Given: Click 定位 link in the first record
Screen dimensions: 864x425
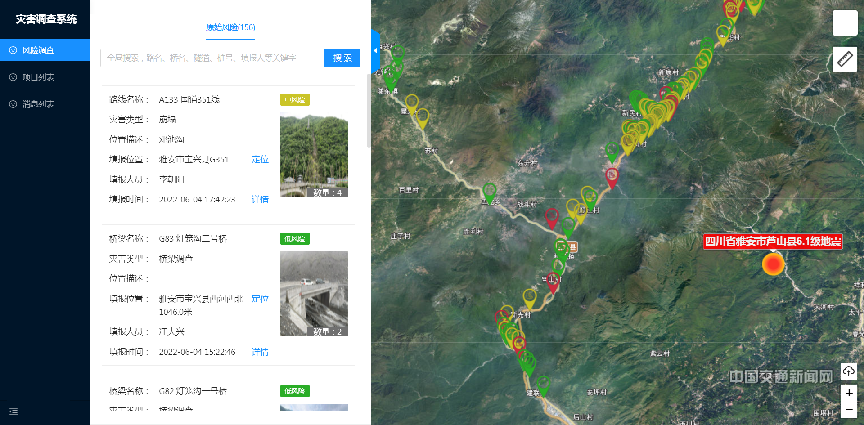Looking at the screenshot, I should [x=260, y=159].
